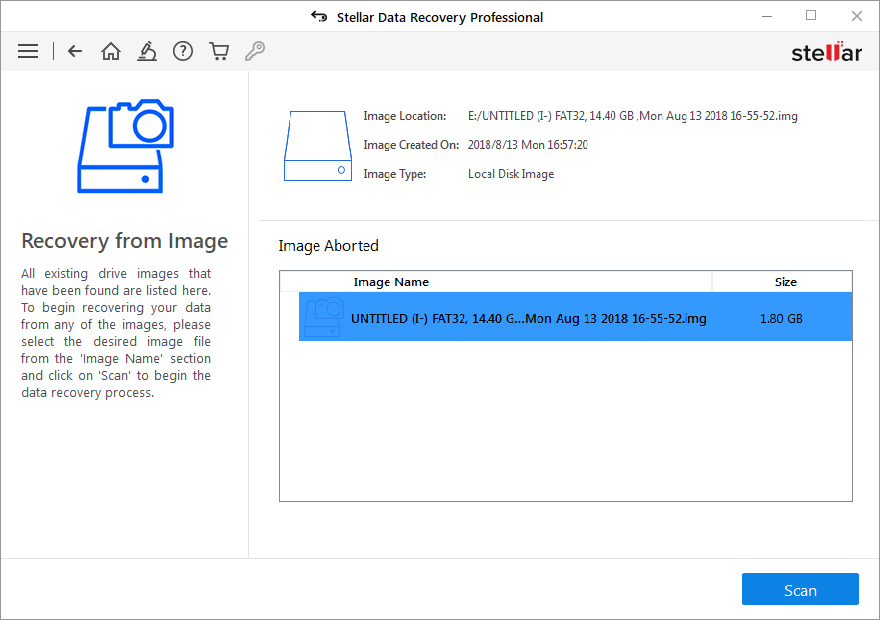Screen dimensions: 880x620
Task: Open the hamburger menu
Action: click(28, 52)
